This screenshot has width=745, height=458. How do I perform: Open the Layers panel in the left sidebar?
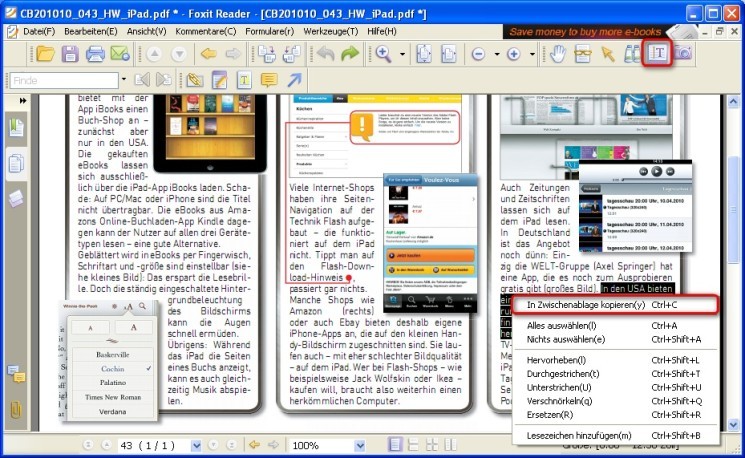16,199
